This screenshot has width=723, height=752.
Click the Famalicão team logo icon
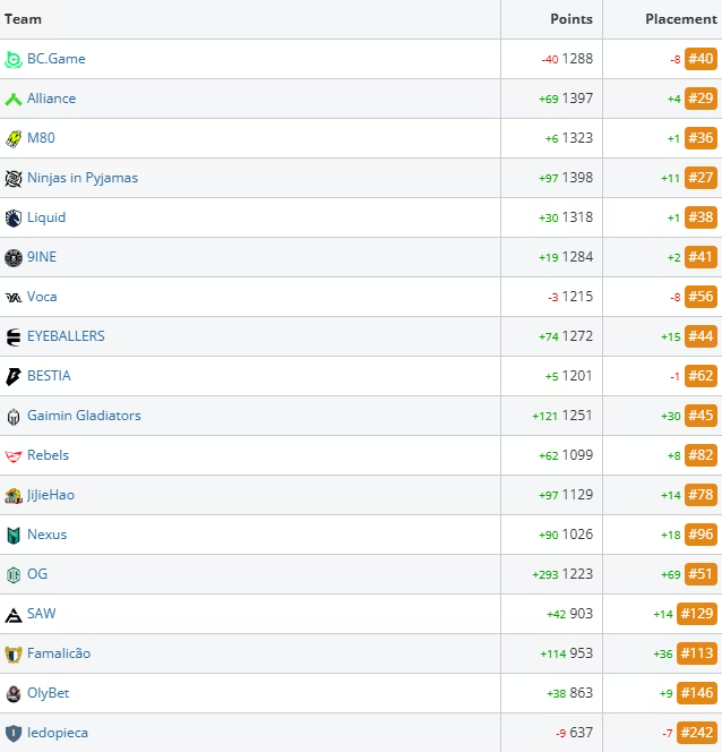click(13, 654)
